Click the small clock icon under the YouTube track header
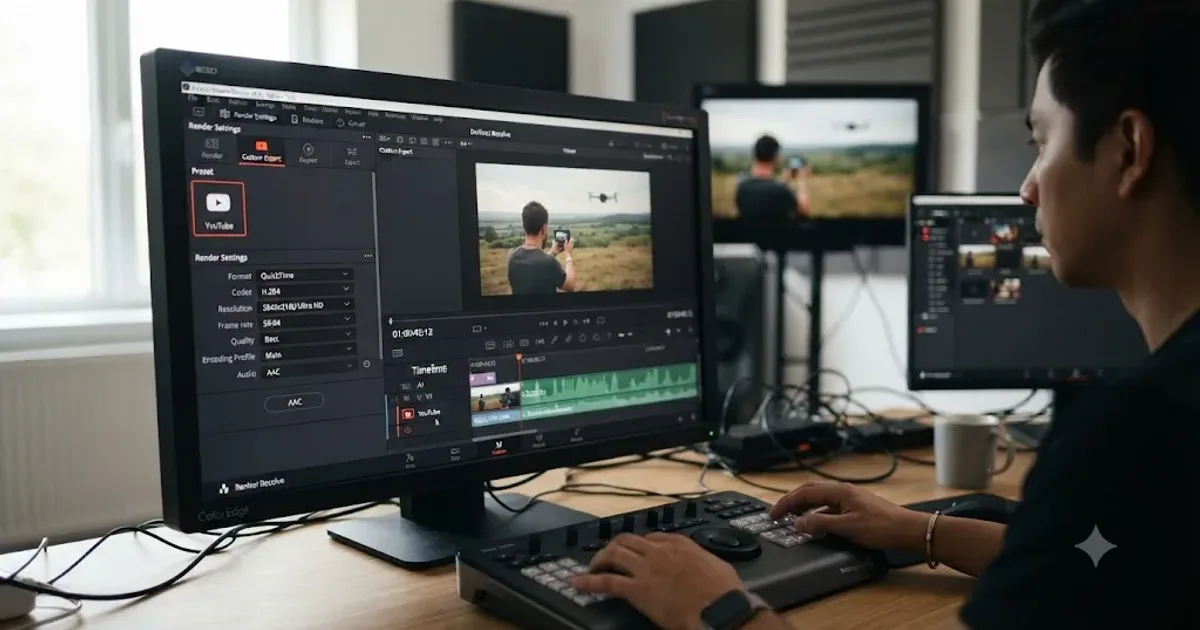The image size is (1200, 630). (x=407, y=430)
